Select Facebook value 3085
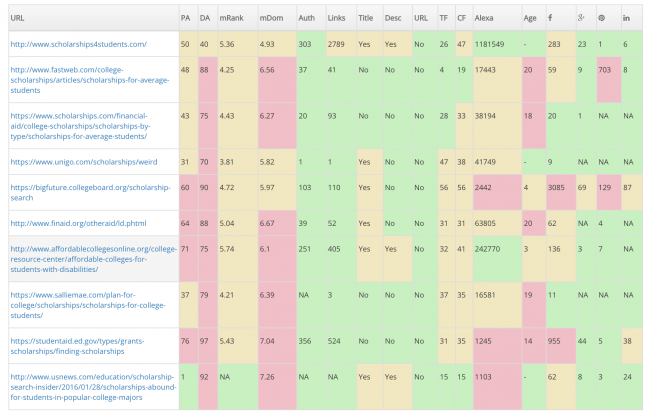 click(556, 187)
